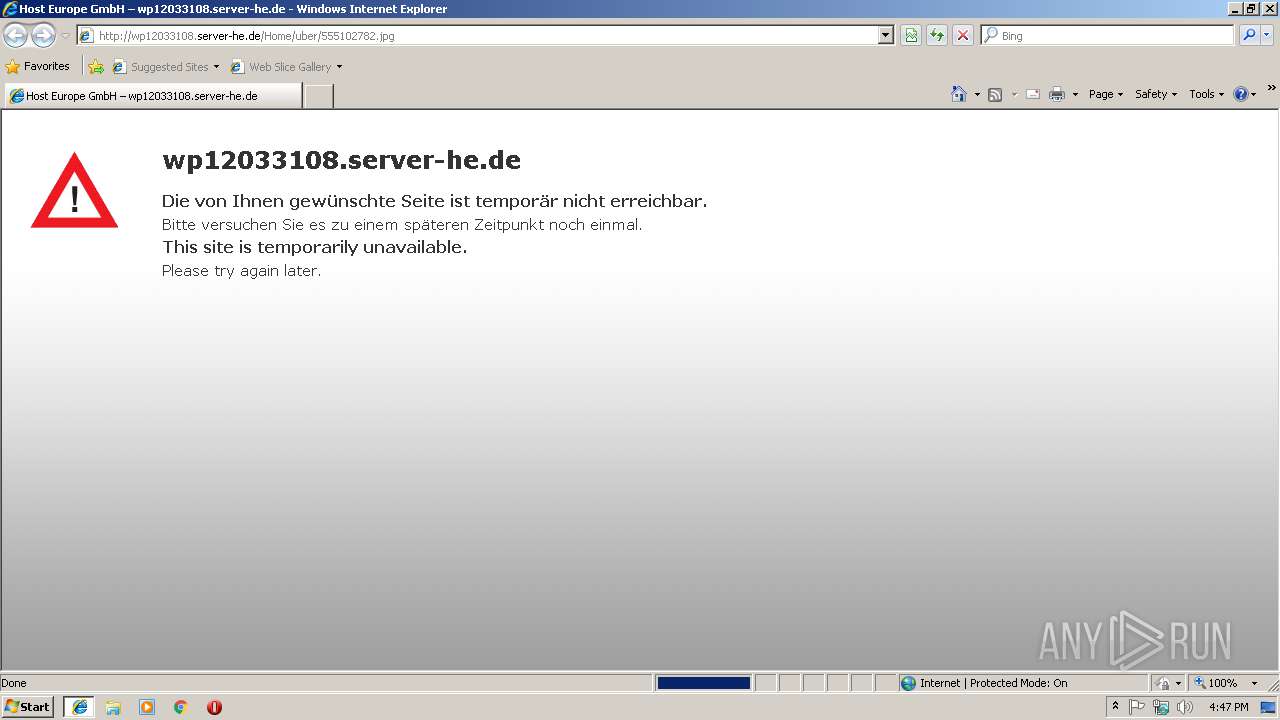Click the blue progress bar in the status bar

click(703, 683)
